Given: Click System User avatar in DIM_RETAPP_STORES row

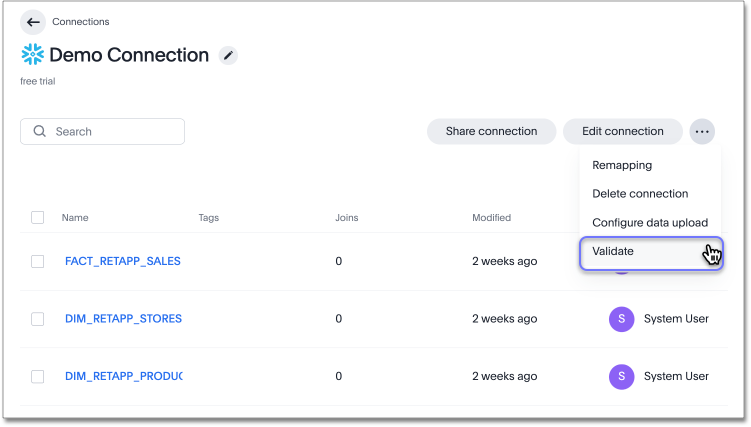Looking at the screenshot, I should [x=621, y=319].
